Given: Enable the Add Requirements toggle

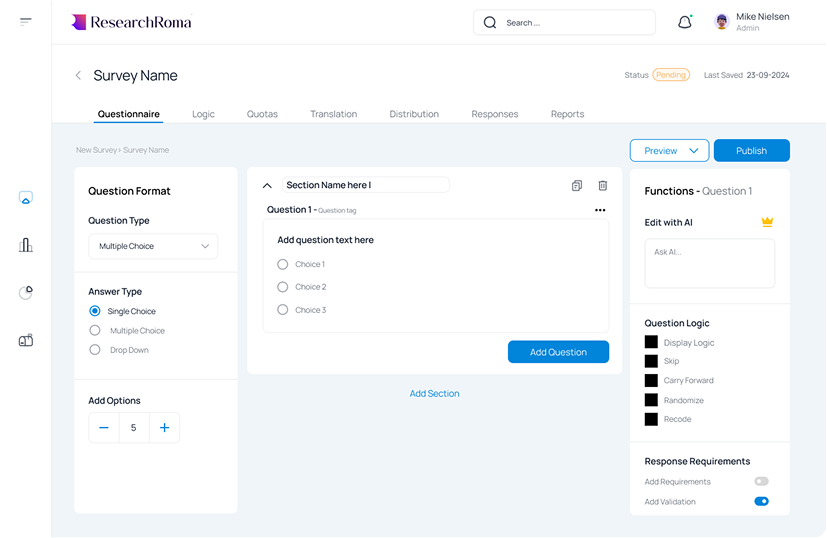Looking at the screenshot, I should 762,481.
